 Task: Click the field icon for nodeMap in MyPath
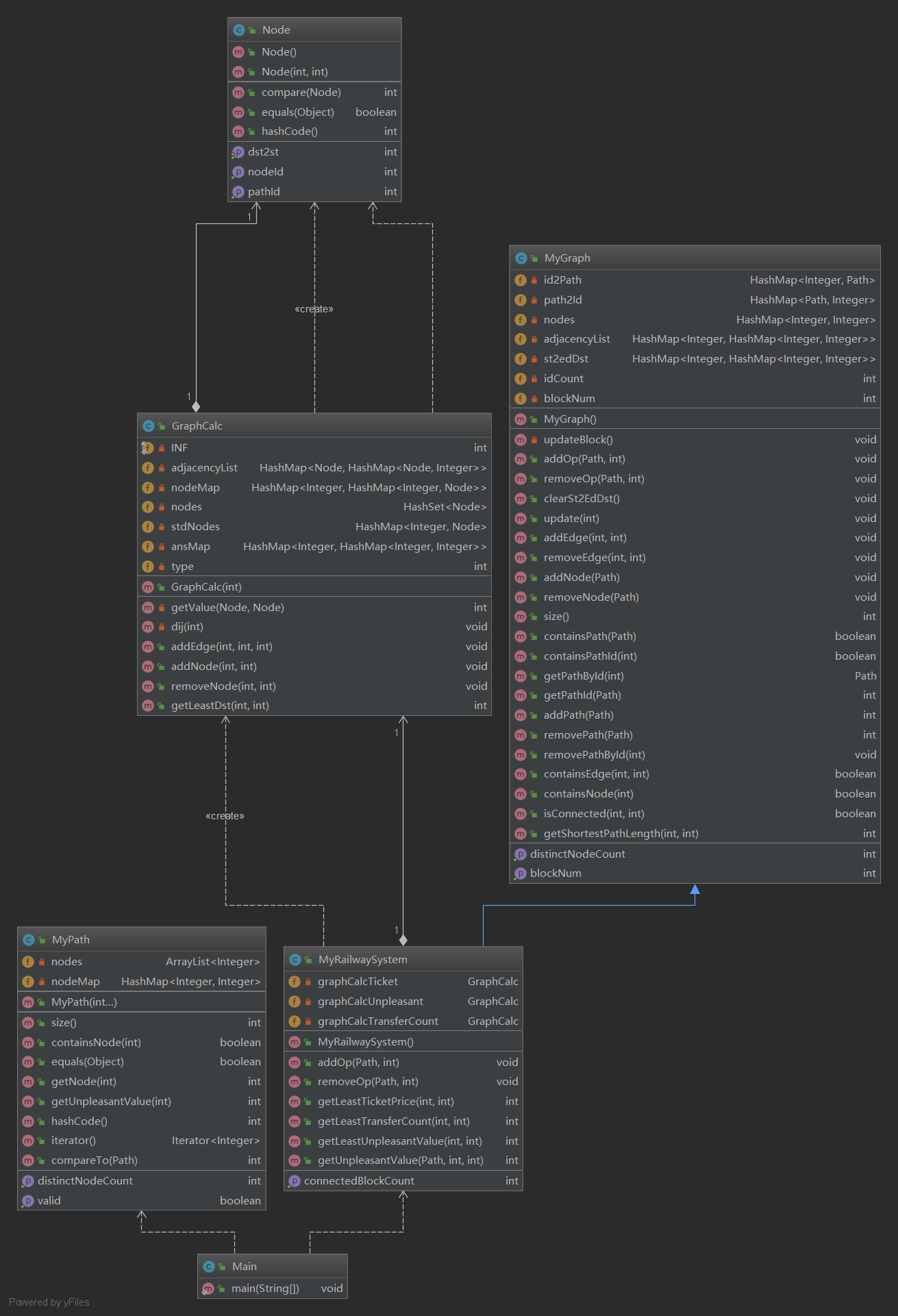click(x=27, y=982)
